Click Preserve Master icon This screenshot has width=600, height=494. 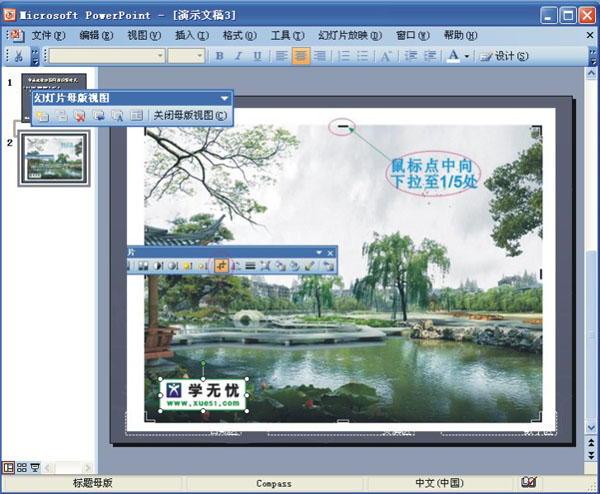(x=99, y=116)
